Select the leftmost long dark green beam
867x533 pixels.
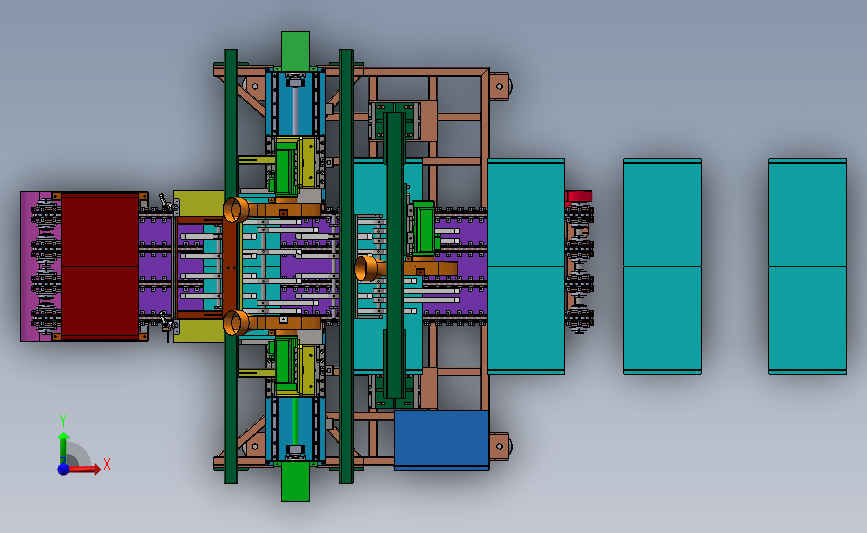[x=231, y=266]
